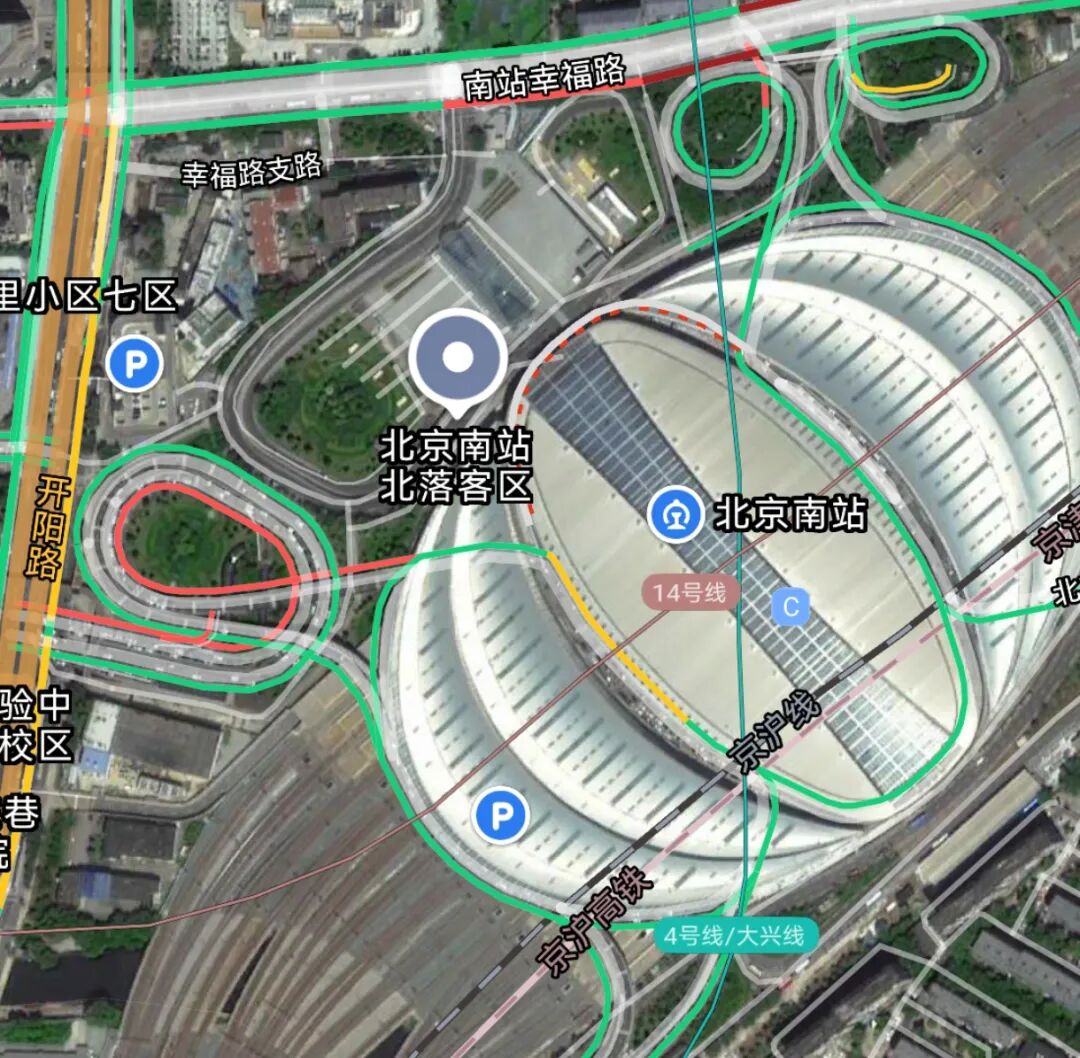
Task: Click the 开阳路 road name label
Action: pyautogui.click(x=48, y=526)
